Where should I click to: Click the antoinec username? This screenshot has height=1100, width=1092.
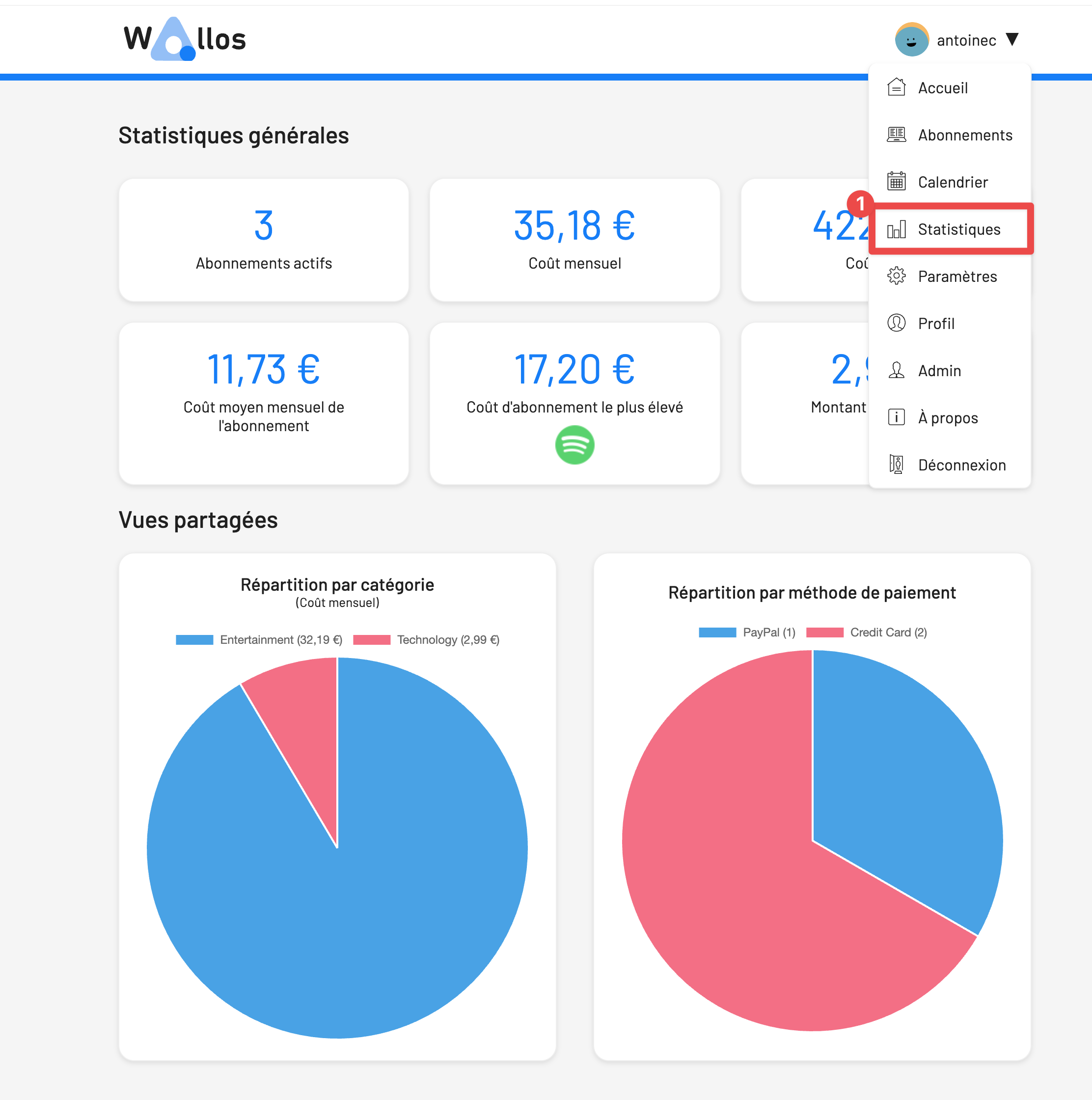tap(966, 40)
